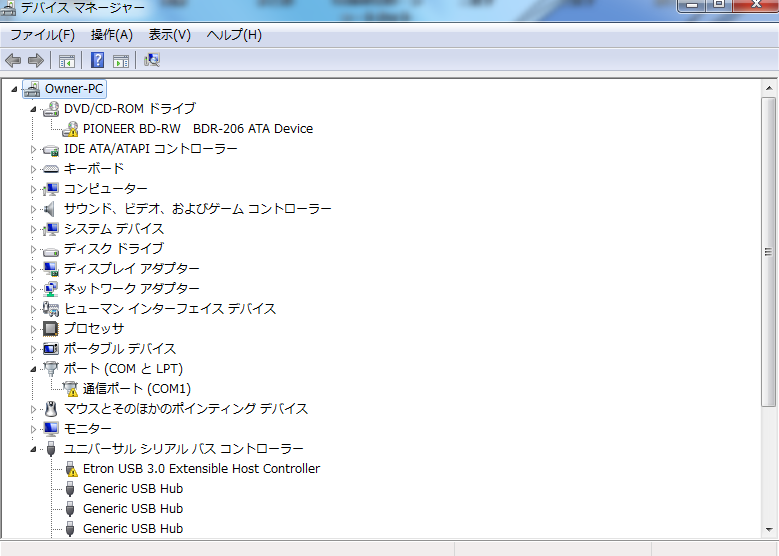Click the PIONEER BD-RW warning device icon
The width and height of the screenshot is (779, 556).
click(70, 129)
